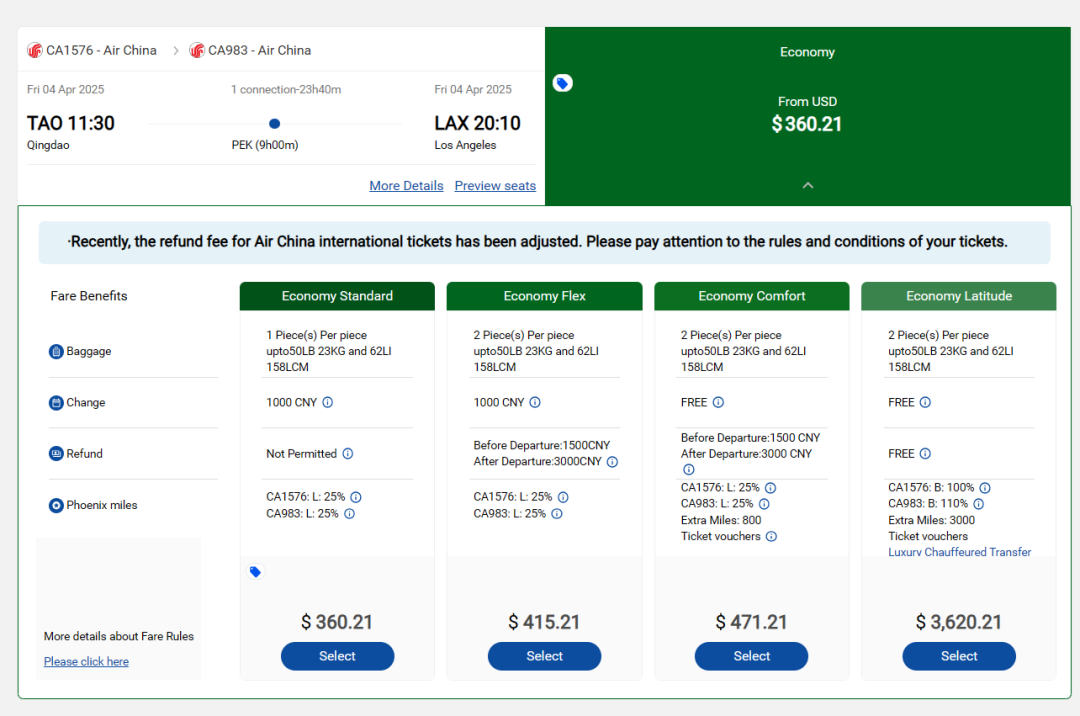
Task: Open the info icon for Economy Standard's CA983 L 25% miles
Action: (x=349, y=514)
